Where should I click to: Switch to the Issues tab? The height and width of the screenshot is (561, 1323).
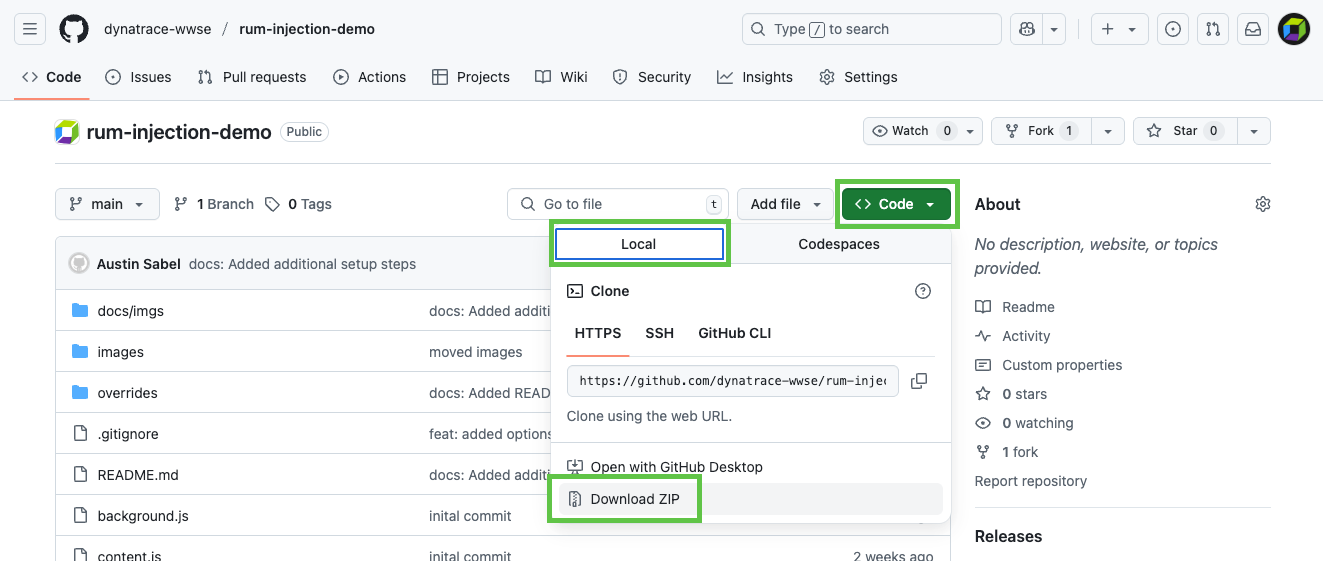(139, 77)
